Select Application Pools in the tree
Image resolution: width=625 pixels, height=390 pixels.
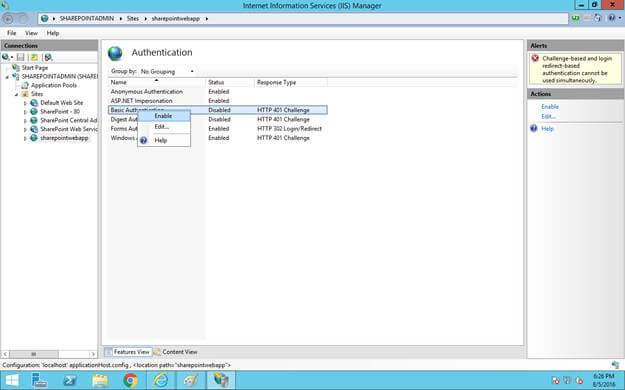click(54, 85)
